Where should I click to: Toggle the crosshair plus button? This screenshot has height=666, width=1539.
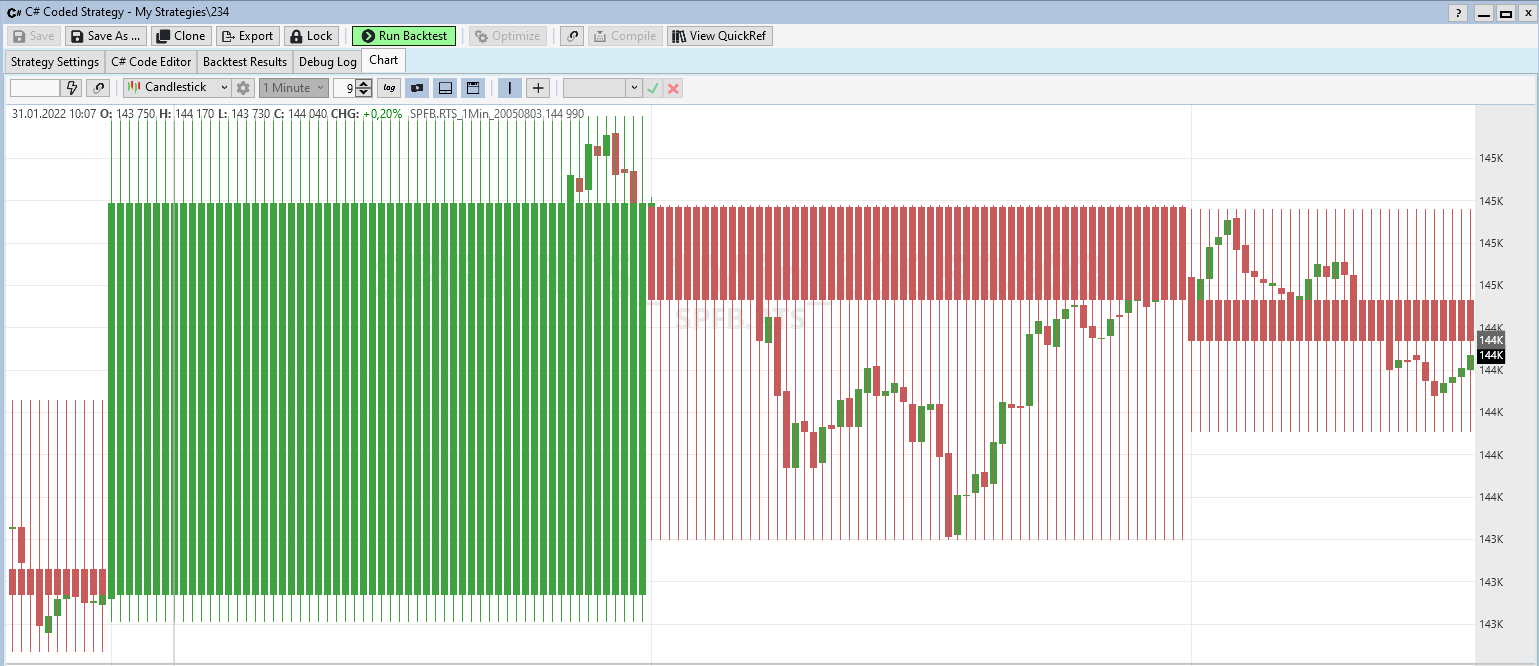pos(538,88)
